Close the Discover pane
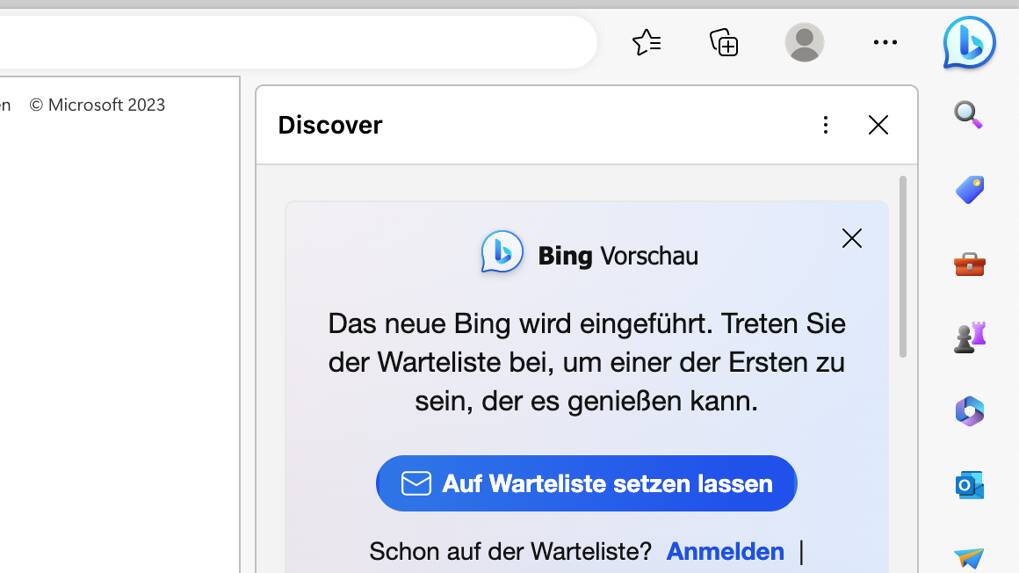Viewport: 1019px width, 573px height. tap(878, 125)
